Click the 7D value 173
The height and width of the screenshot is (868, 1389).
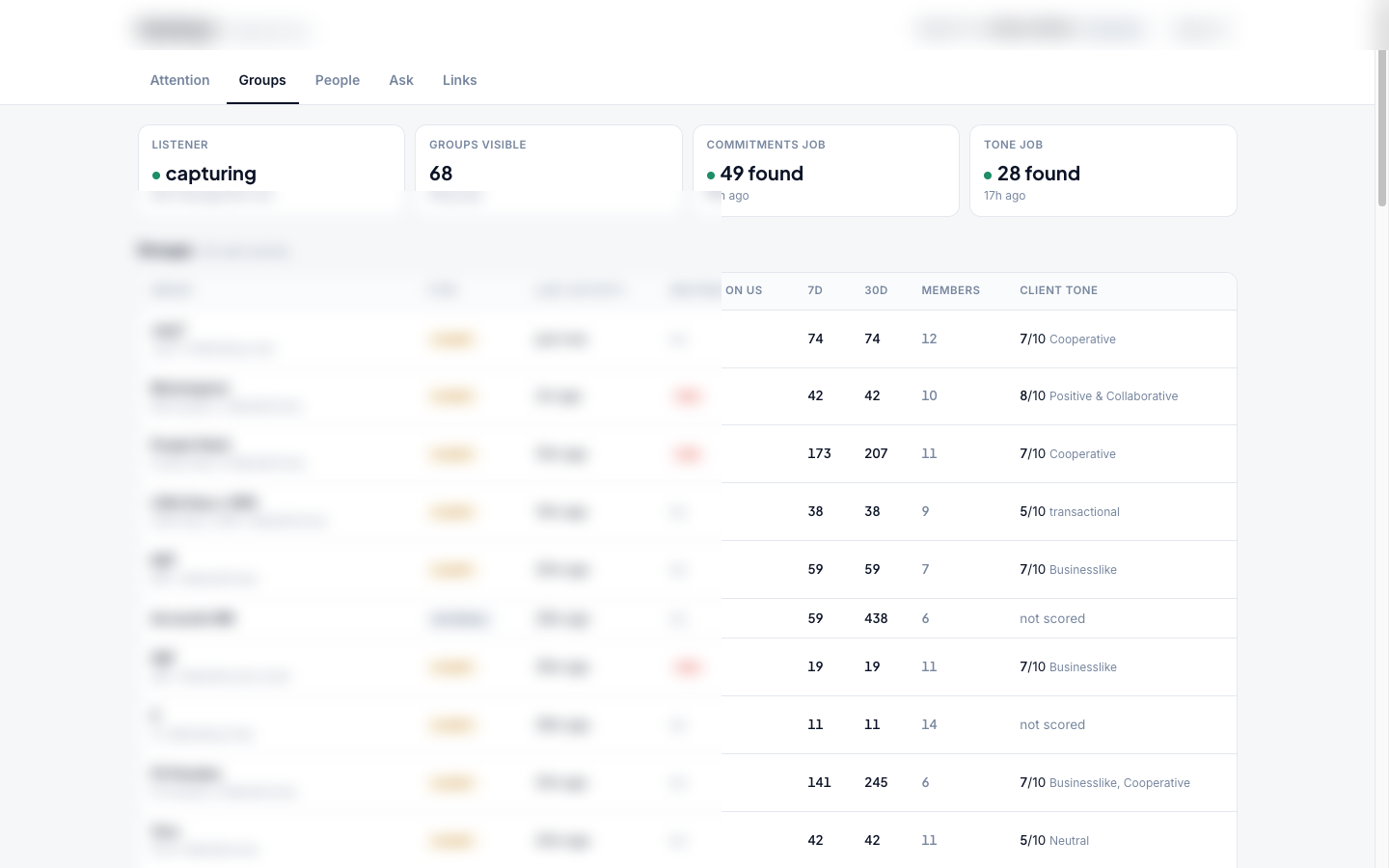(819, 453)
